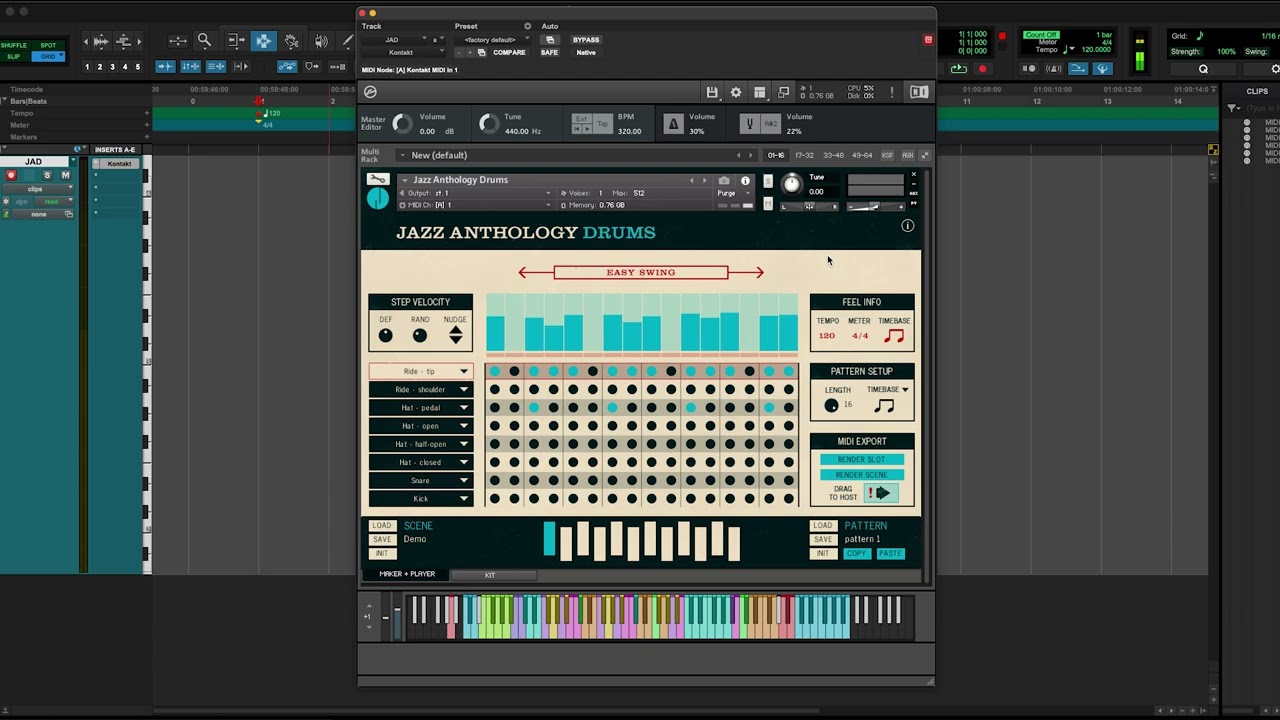Viewport: 1280px width, 720px height.
Task: Record-enable the JAD track
Action: click(x=11, y=175)
